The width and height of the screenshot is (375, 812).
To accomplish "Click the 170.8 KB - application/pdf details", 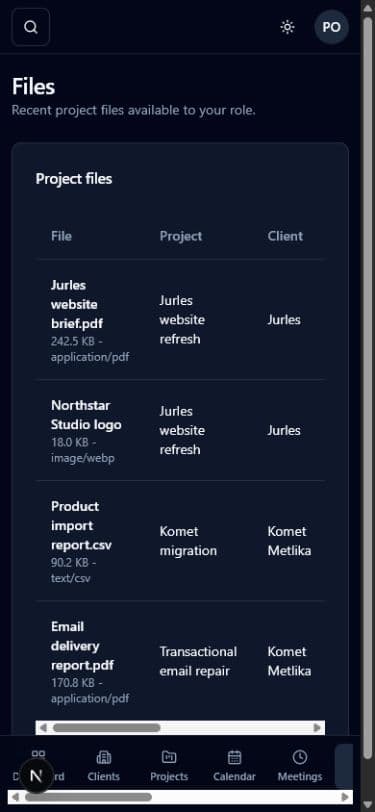I will [x=90, y=691].
